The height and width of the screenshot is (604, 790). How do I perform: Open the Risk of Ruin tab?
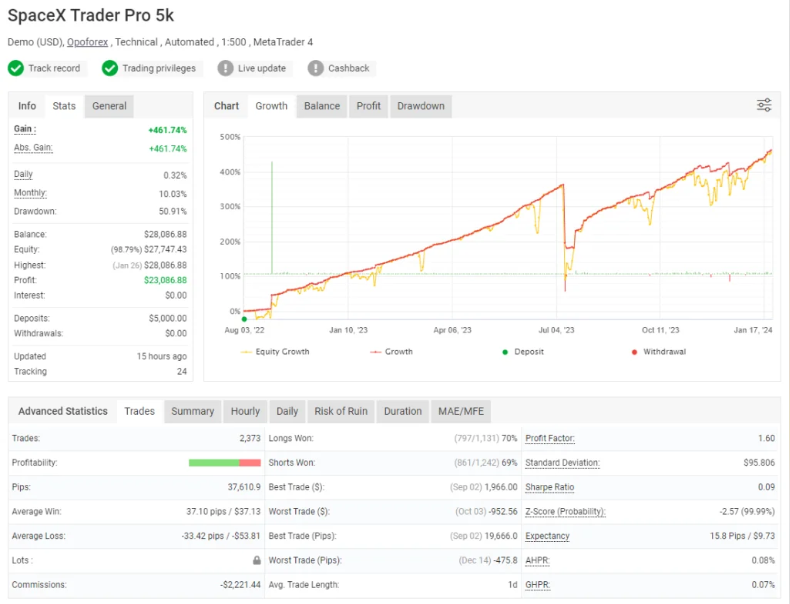coord(341,411)
